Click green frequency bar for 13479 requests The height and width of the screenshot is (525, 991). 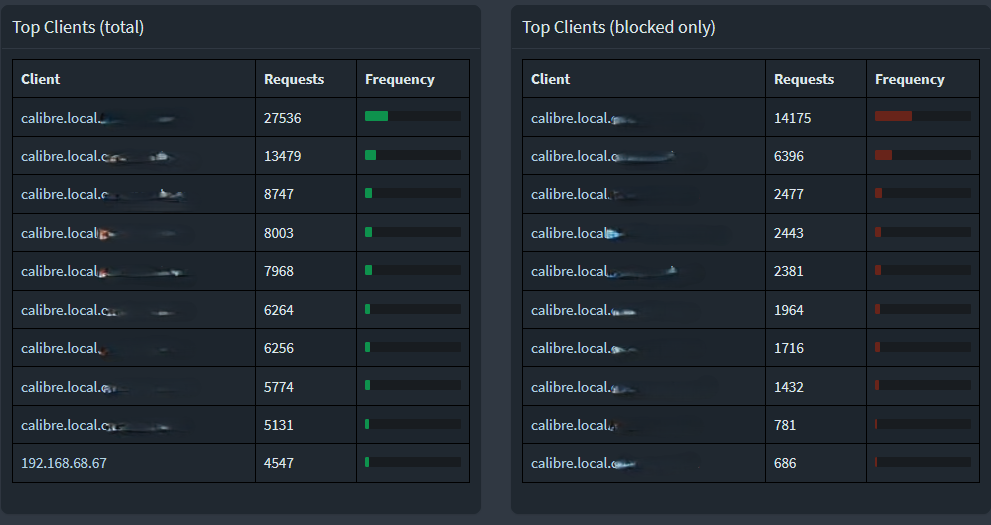pyautogui.click(x=370, y=155)
